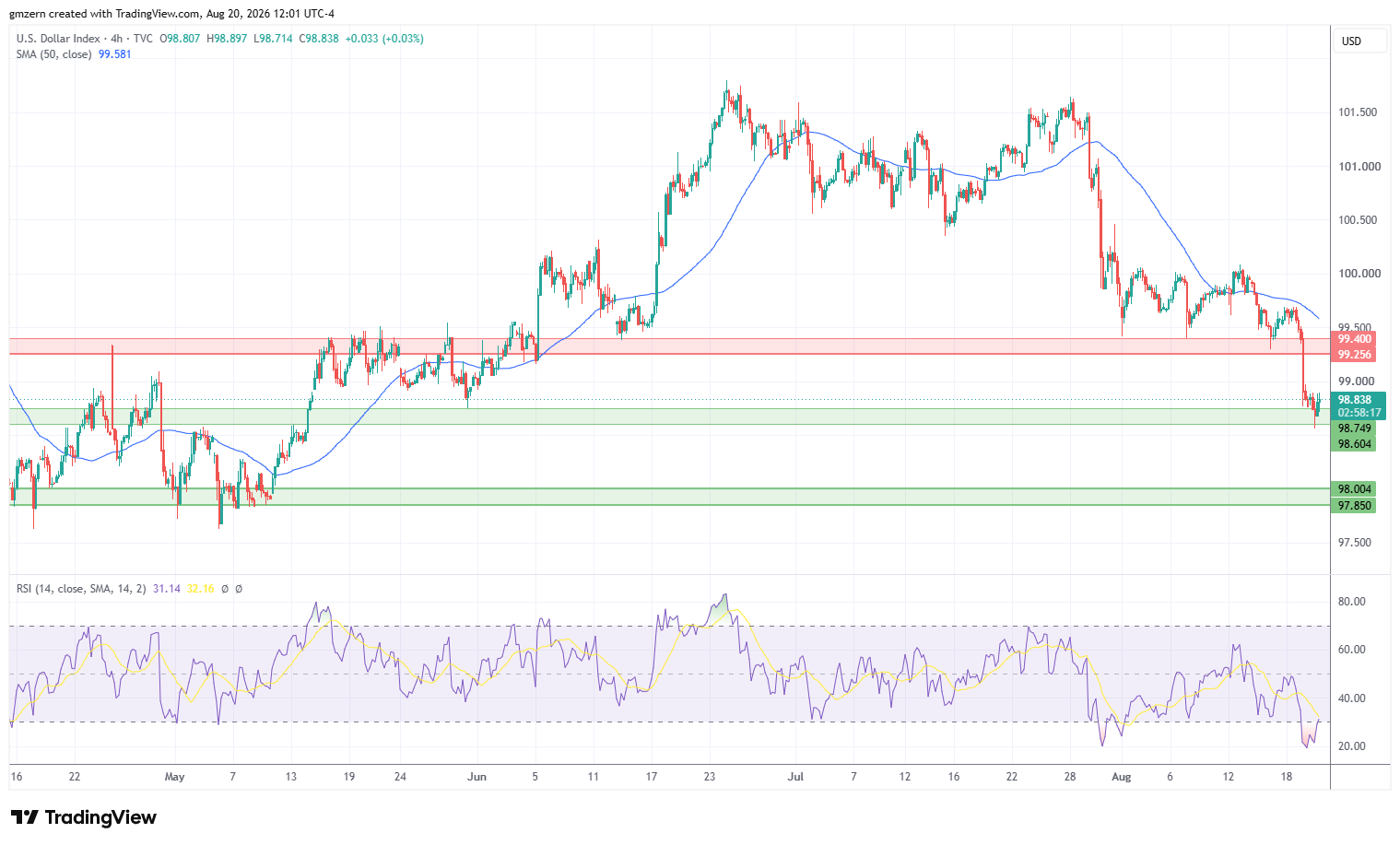The image size is (1400, 845).
Task: Click the open price value O98.807
Action: click(x=181, y=39)
